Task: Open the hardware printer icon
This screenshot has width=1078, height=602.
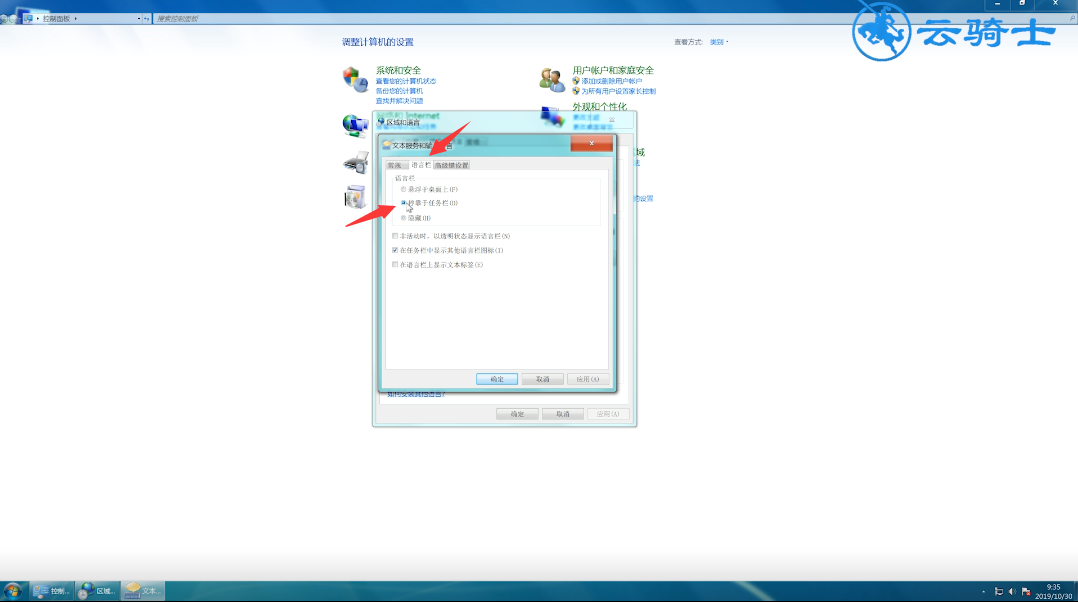Action: click(356, 163)
